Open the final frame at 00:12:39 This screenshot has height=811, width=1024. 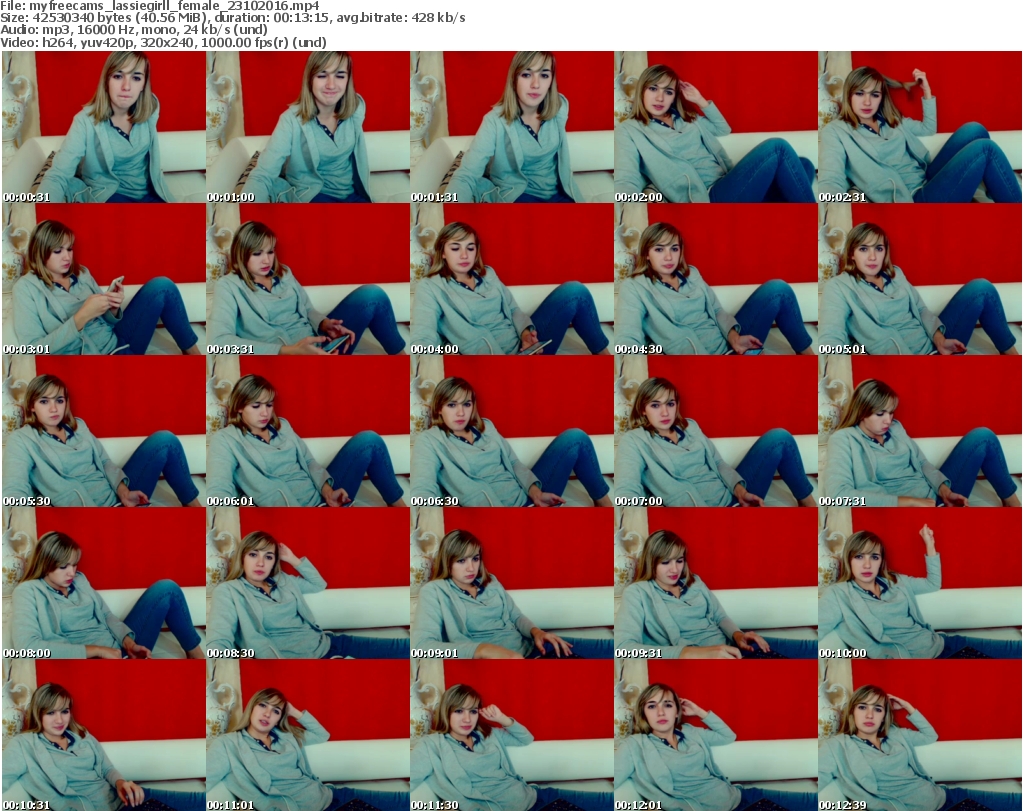pos(919,735)
